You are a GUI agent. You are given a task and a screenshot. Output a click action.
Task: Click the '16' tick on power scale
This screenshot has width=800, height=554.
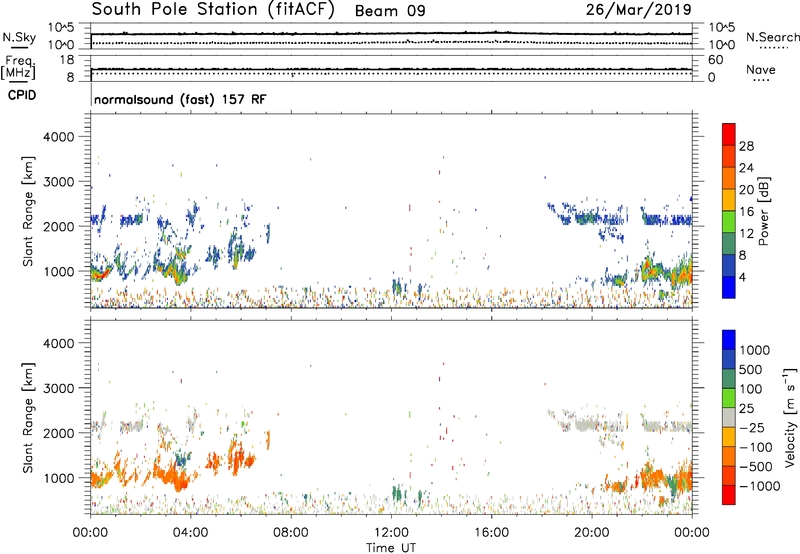tap(746, 212)
